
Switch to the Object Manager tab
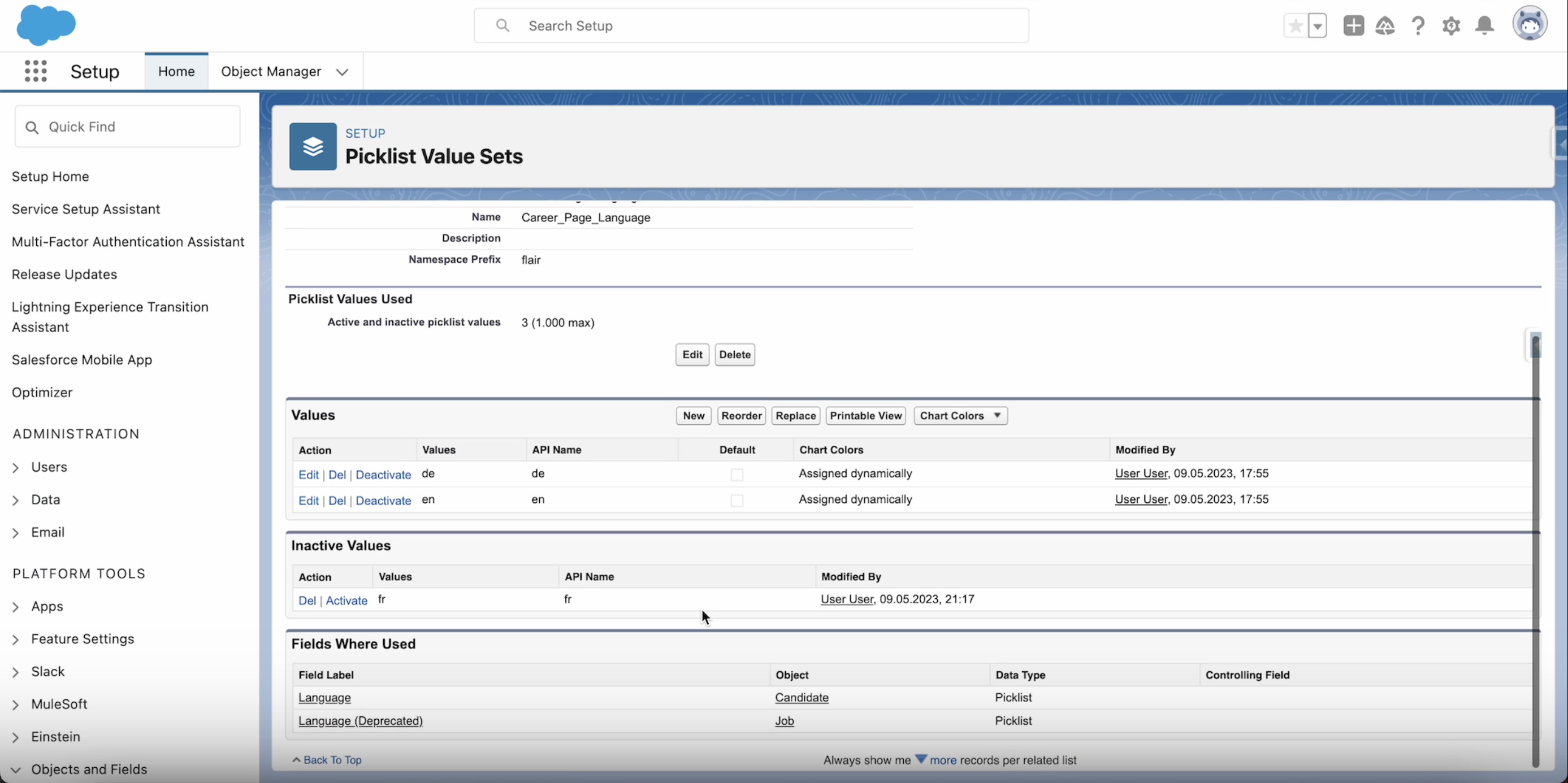coord(271,71)
